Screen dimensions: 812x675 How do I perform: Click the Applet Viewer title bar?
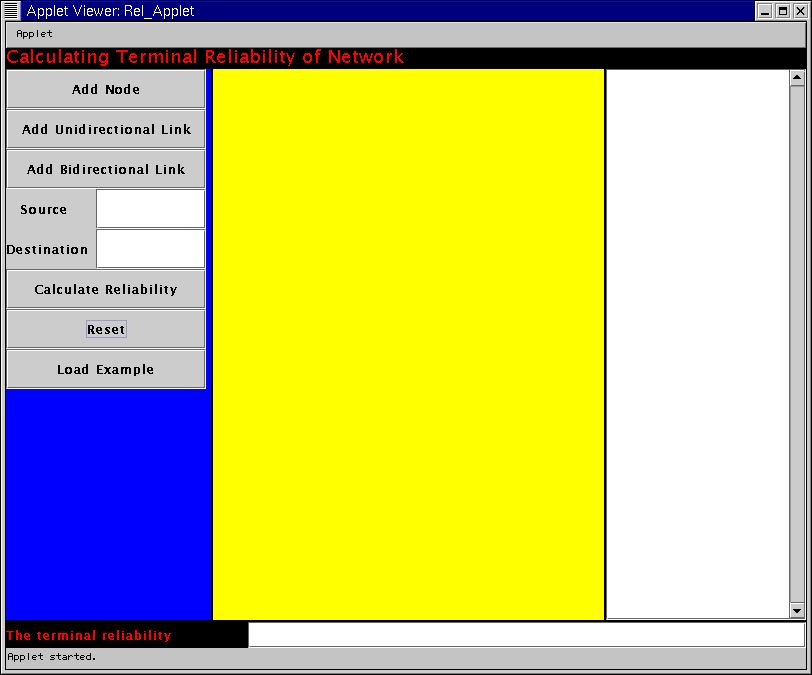[400, 11]
